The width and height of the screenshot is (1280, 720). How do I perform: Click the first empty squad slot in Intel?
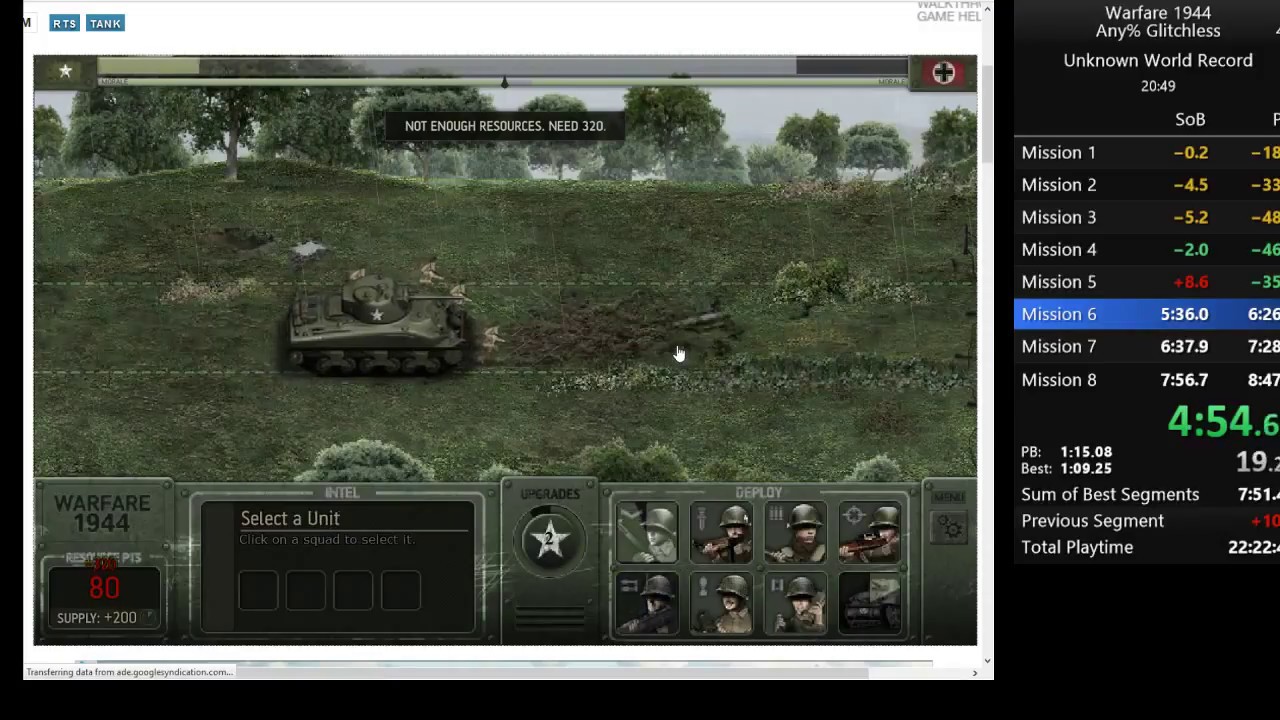258,591
